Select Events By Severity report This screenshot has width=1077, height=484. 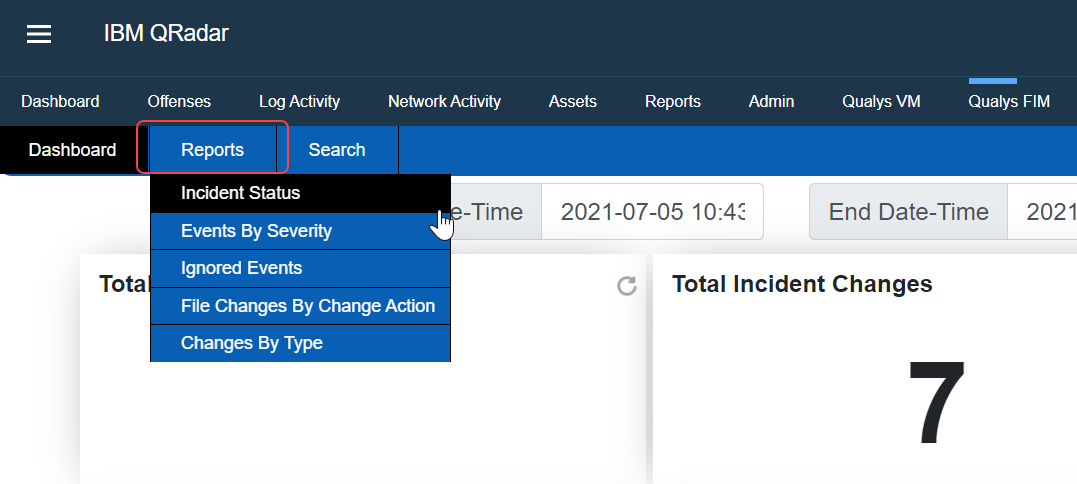click(301, 231)
